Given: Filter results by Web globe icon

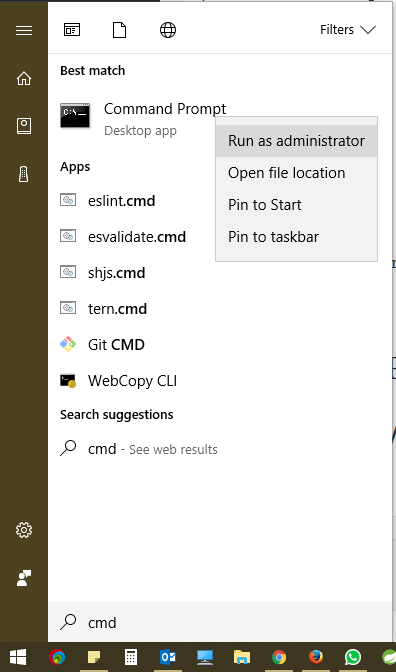Looking at the screenshot, I should coord(168,30).
